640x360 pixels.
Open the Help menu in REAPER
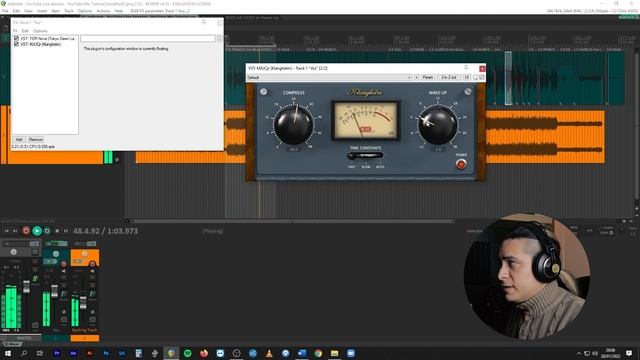click(x=118, y=11)
